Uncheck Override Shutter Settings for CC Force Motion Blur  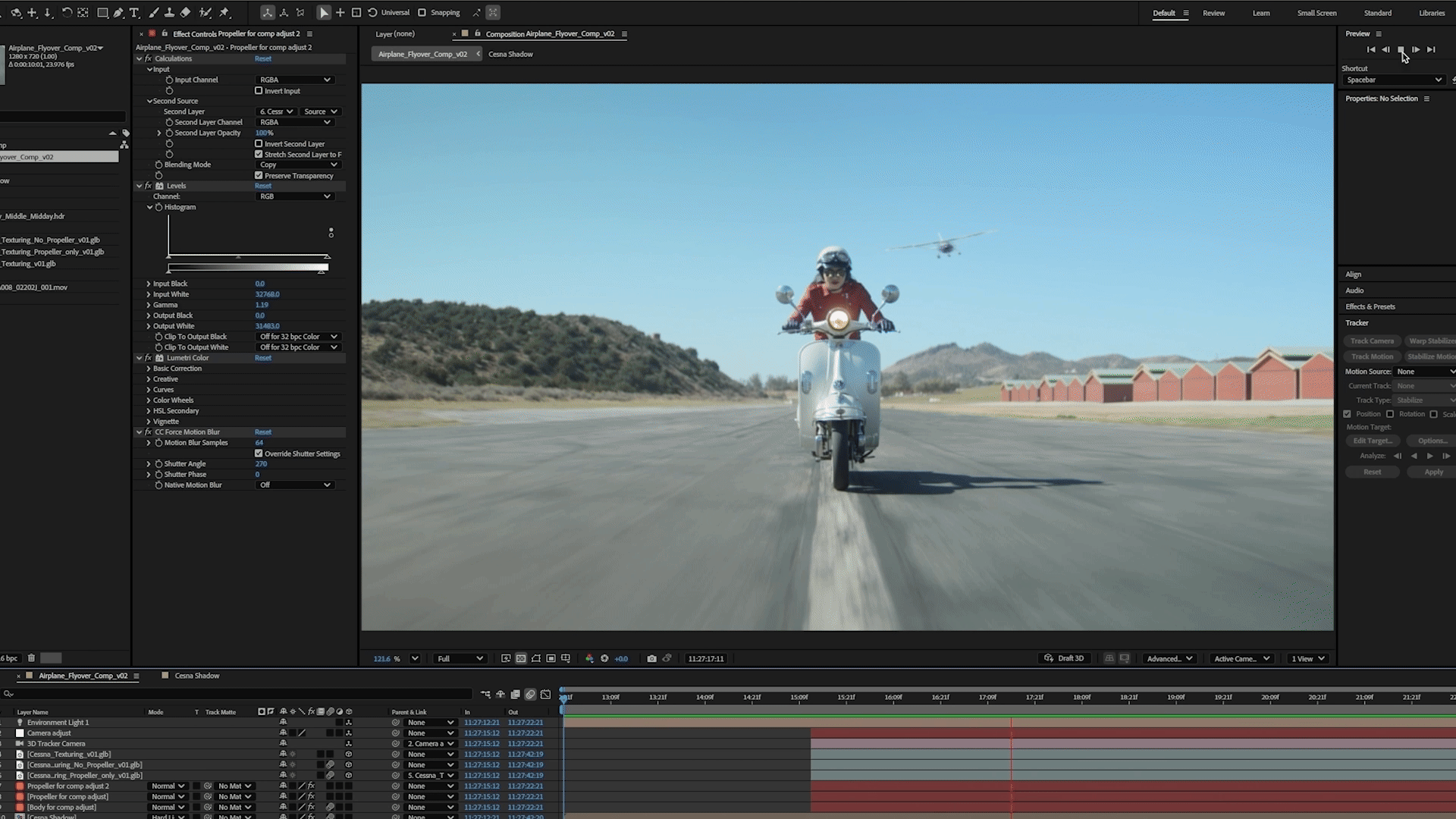pos(259,453)
